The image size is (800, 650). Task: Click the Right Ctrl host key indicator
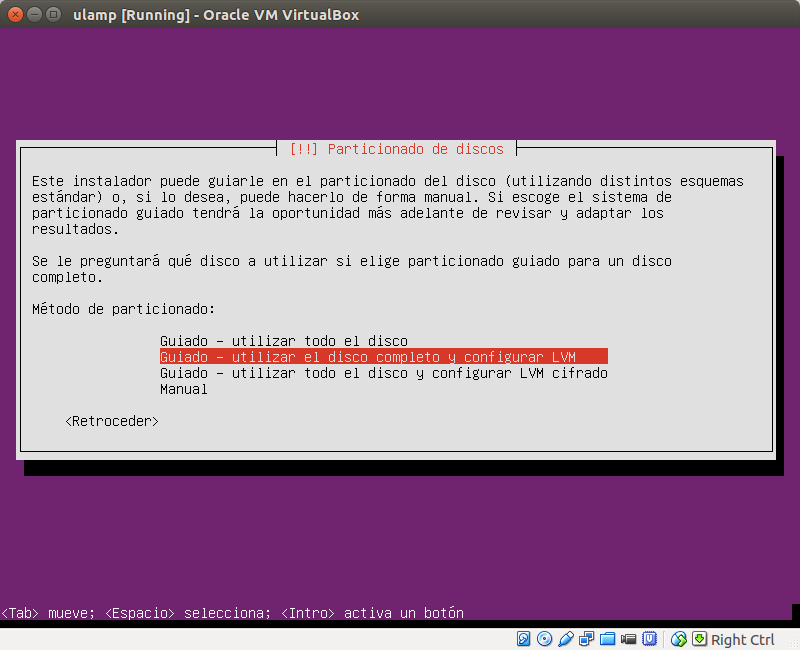click(741, 638)
